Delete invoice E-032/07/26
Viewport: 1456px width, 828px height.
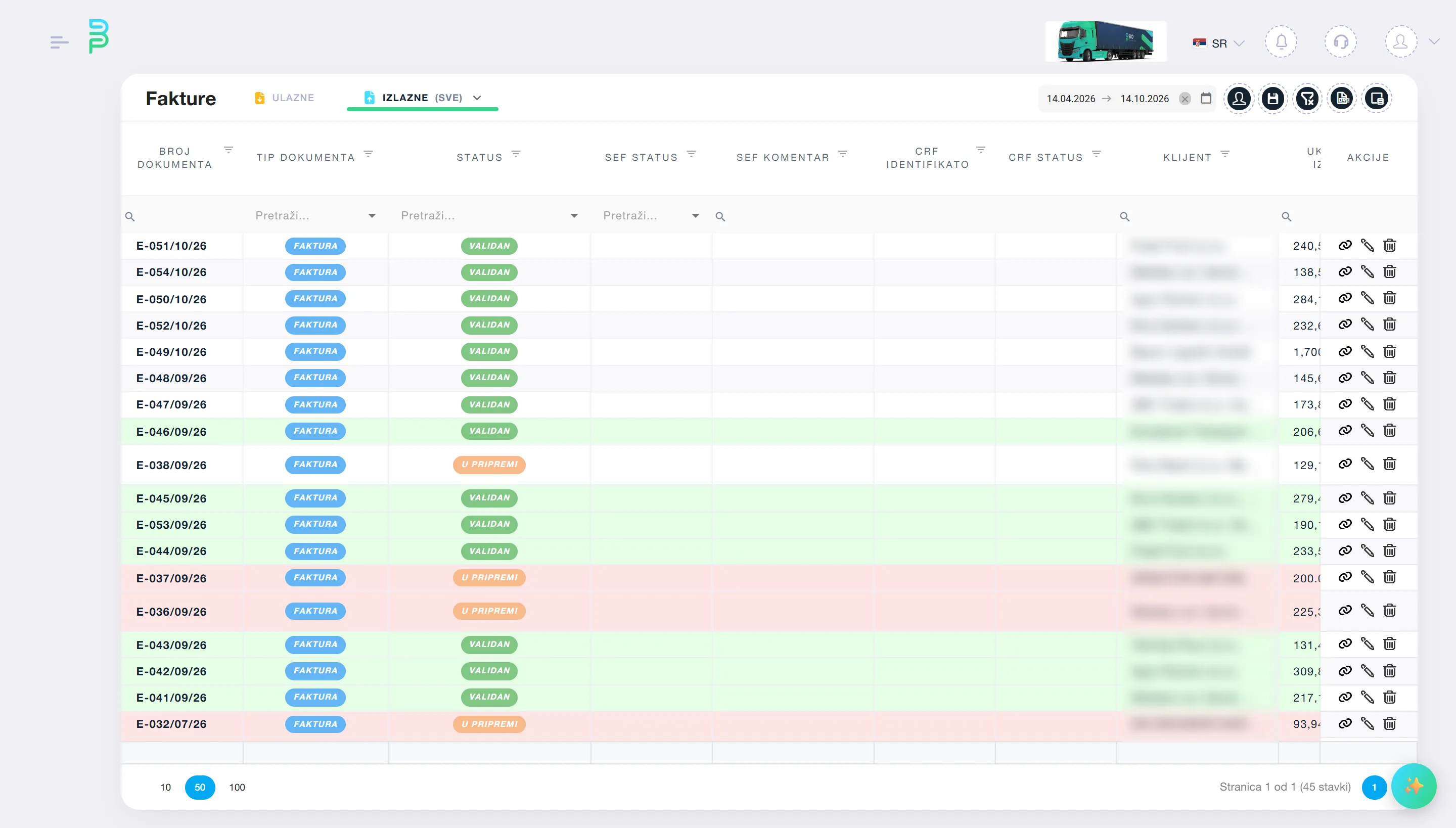coord(1389,724)
